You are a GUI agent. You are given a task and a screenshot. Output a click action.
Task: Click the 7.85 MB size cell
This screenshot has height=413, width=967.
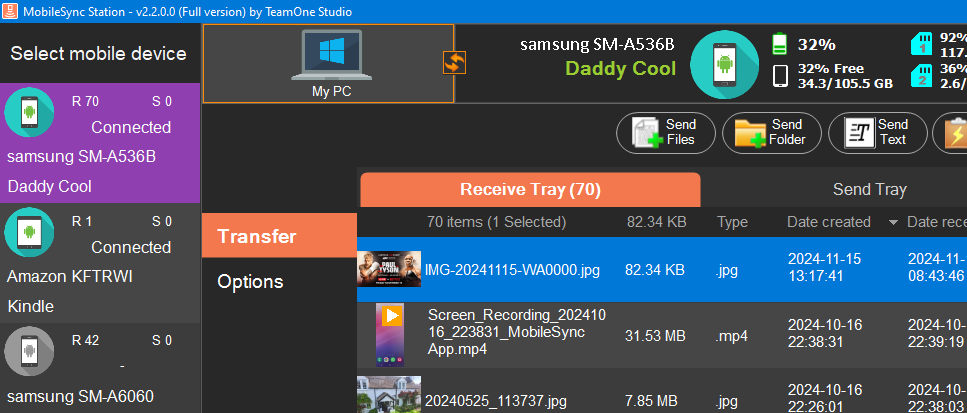[x=651, y=400]
